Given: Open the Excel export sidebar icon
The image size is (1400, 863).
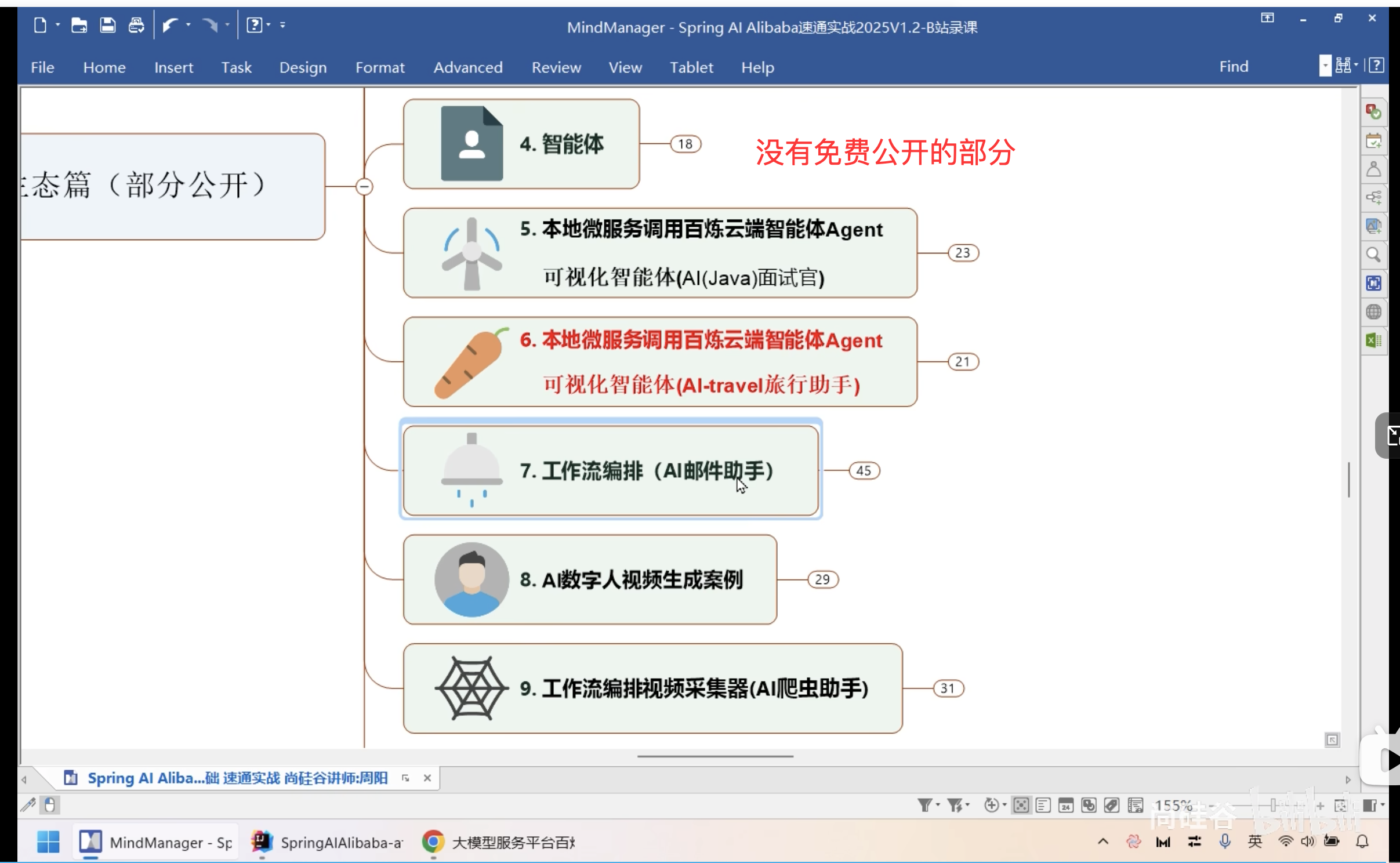Looking at the screenshot, I should coord(1374,336).
